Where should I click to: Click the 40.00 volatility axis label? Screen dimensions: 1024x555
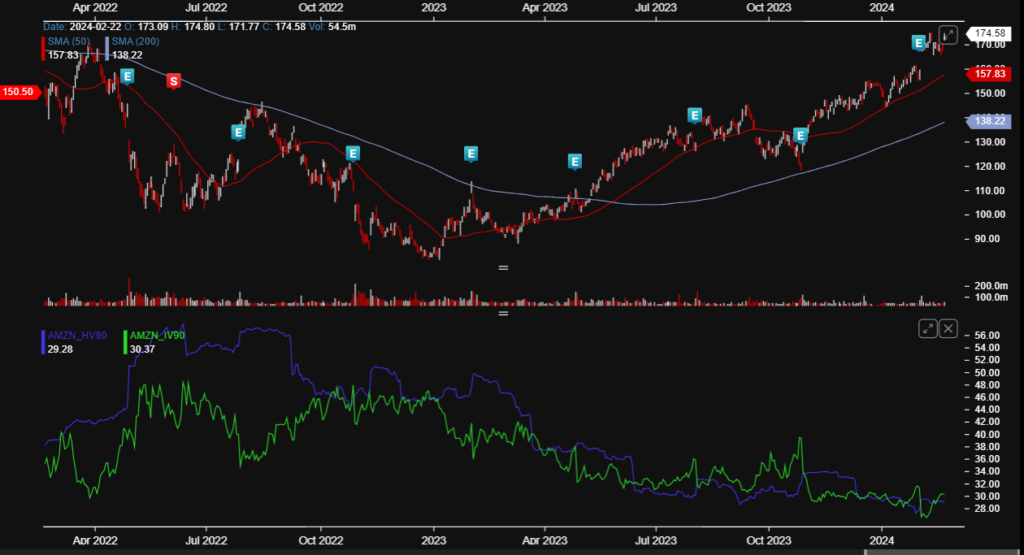pos(987,434)
